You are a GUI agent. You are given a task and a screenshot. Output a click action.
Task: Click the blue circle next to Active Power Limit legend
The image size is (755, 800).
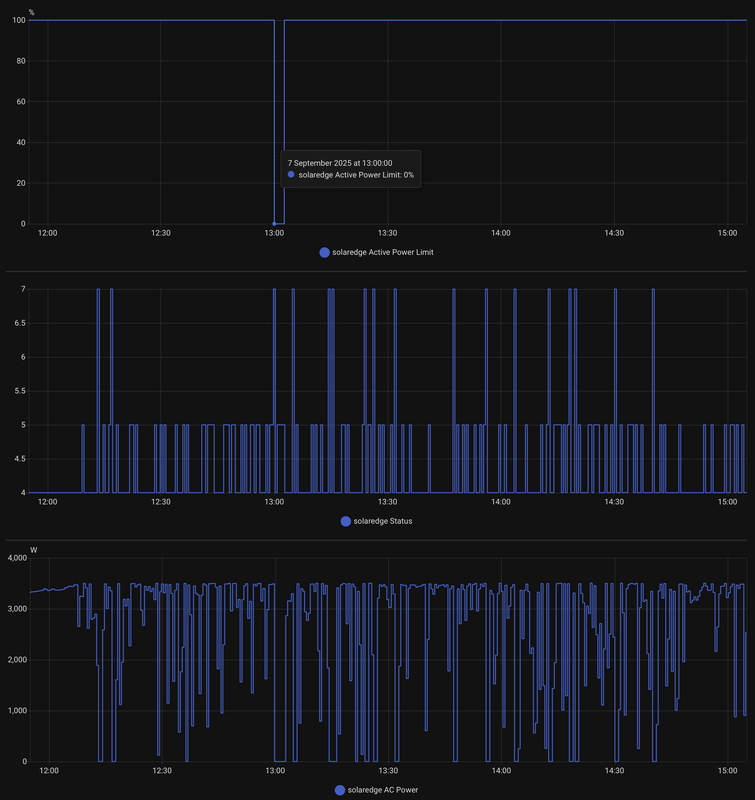pos(324,252)
